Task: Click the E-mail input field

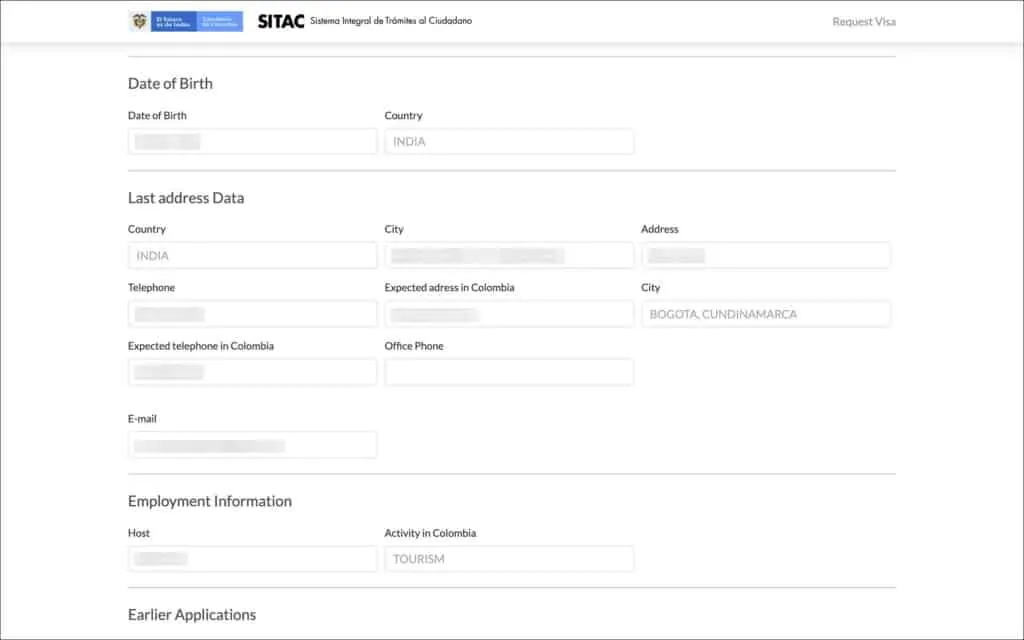Action: point(253,445)
